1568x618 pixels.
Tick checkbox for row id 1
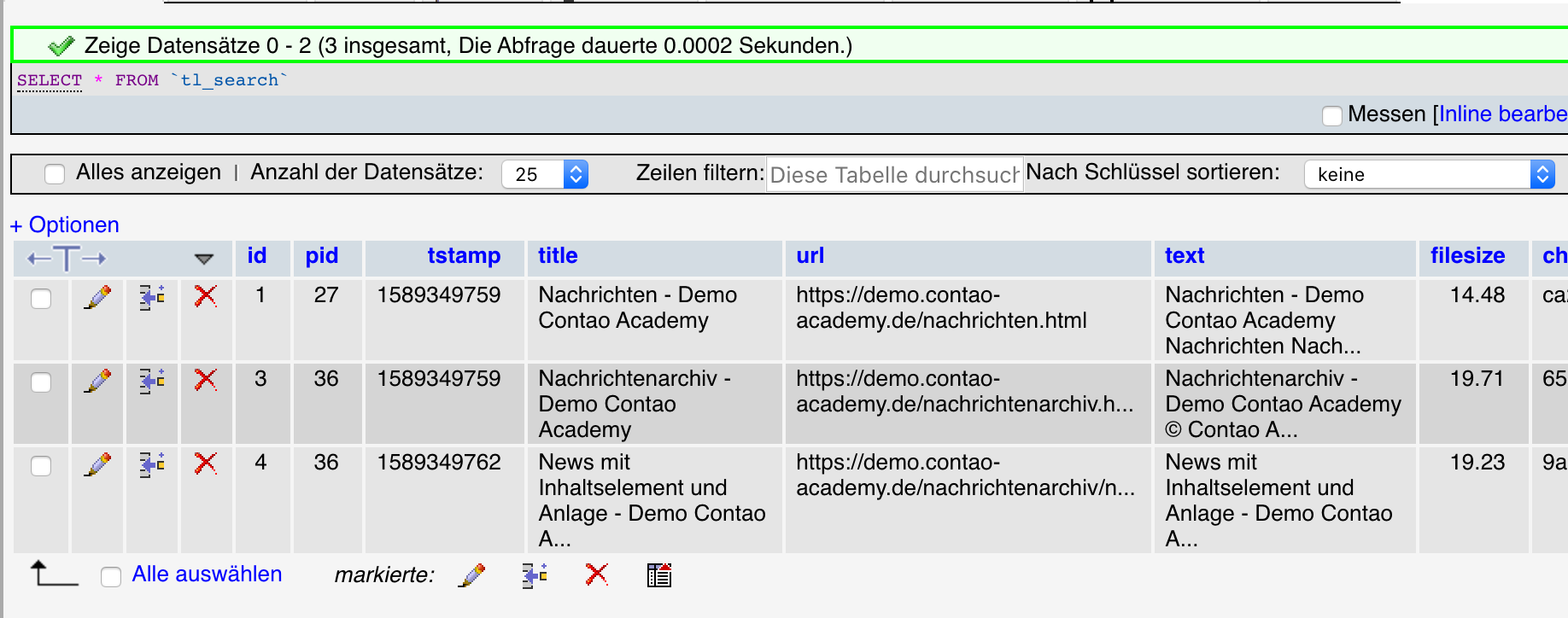41,299
